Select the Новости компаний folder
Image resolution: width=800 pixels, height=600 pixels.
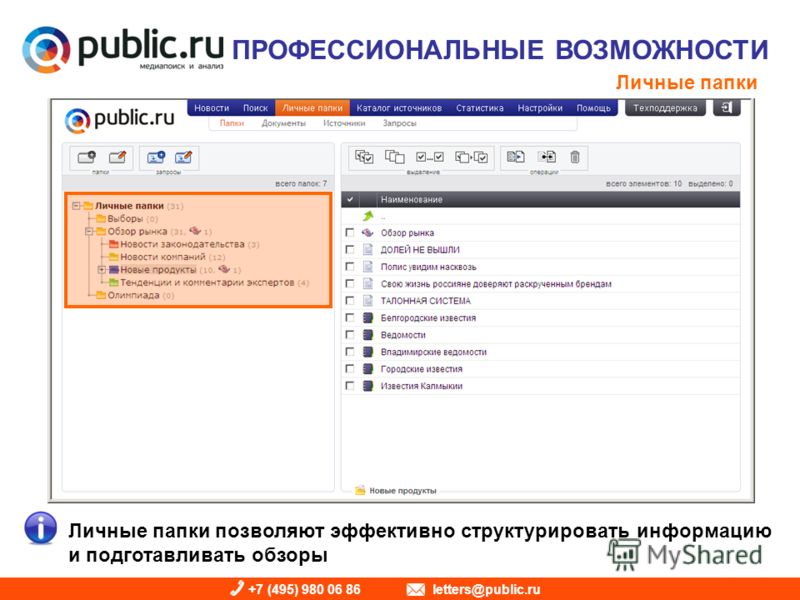[163, 257]
